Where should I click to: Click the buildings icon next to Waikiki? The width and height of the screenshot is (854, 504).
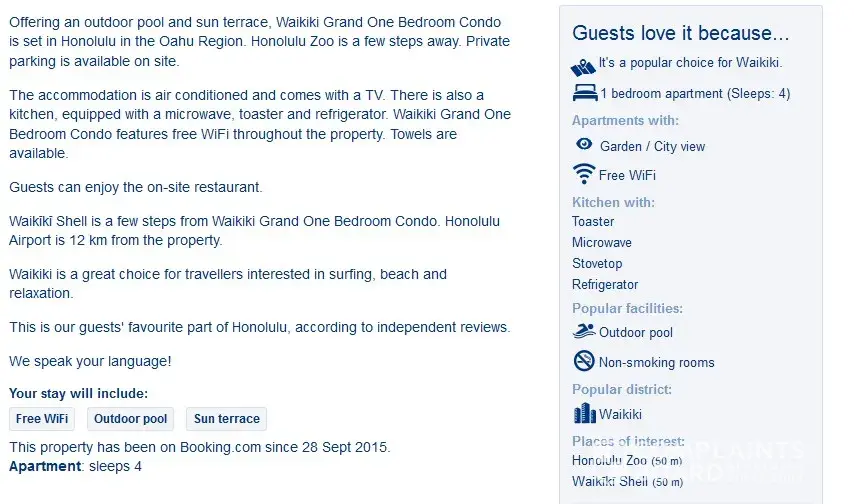tap(584, 413)
